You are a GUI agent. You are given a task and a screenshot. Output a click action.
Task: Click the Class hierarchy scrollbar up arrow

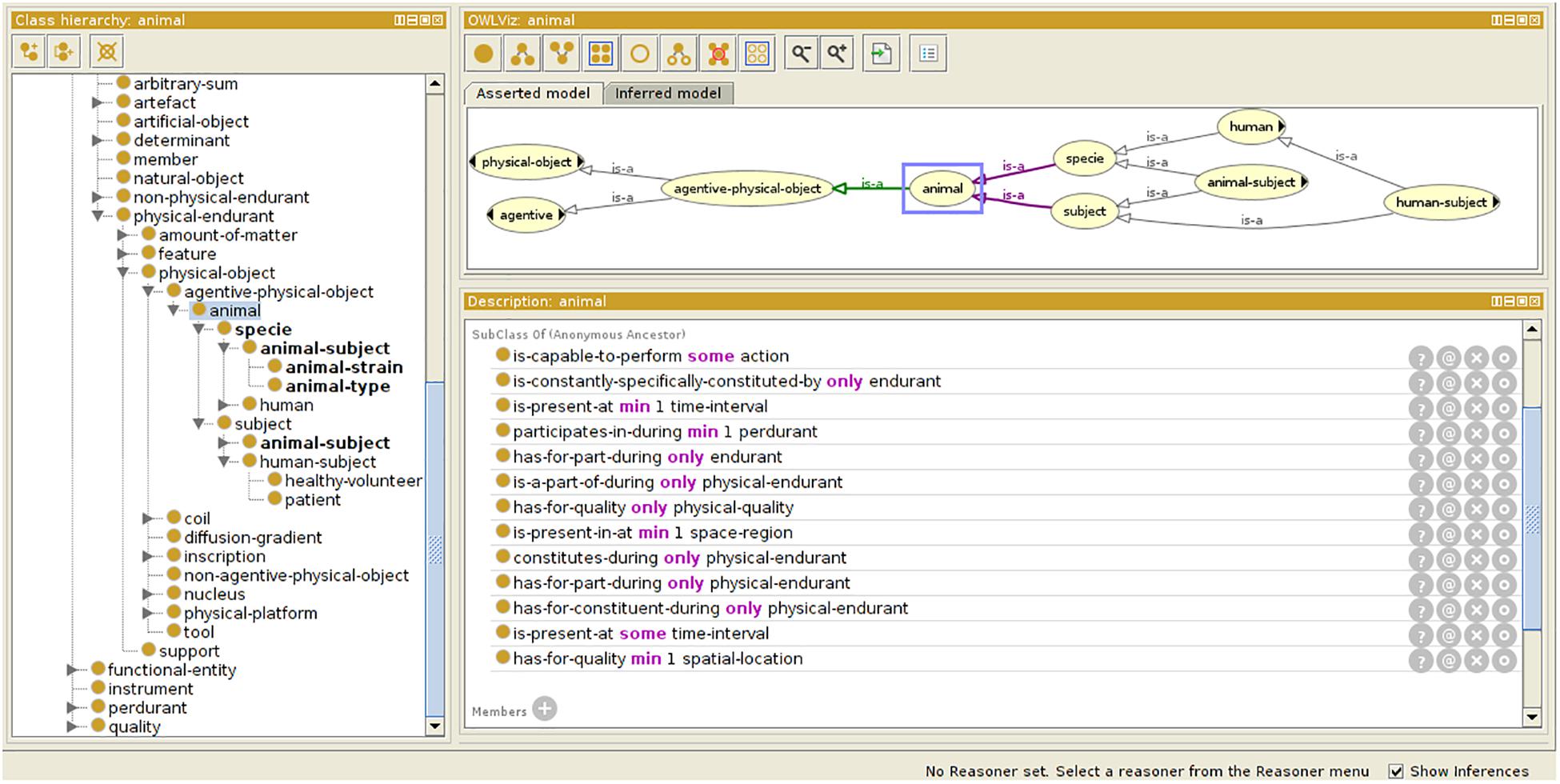click(x=434, y=84)
